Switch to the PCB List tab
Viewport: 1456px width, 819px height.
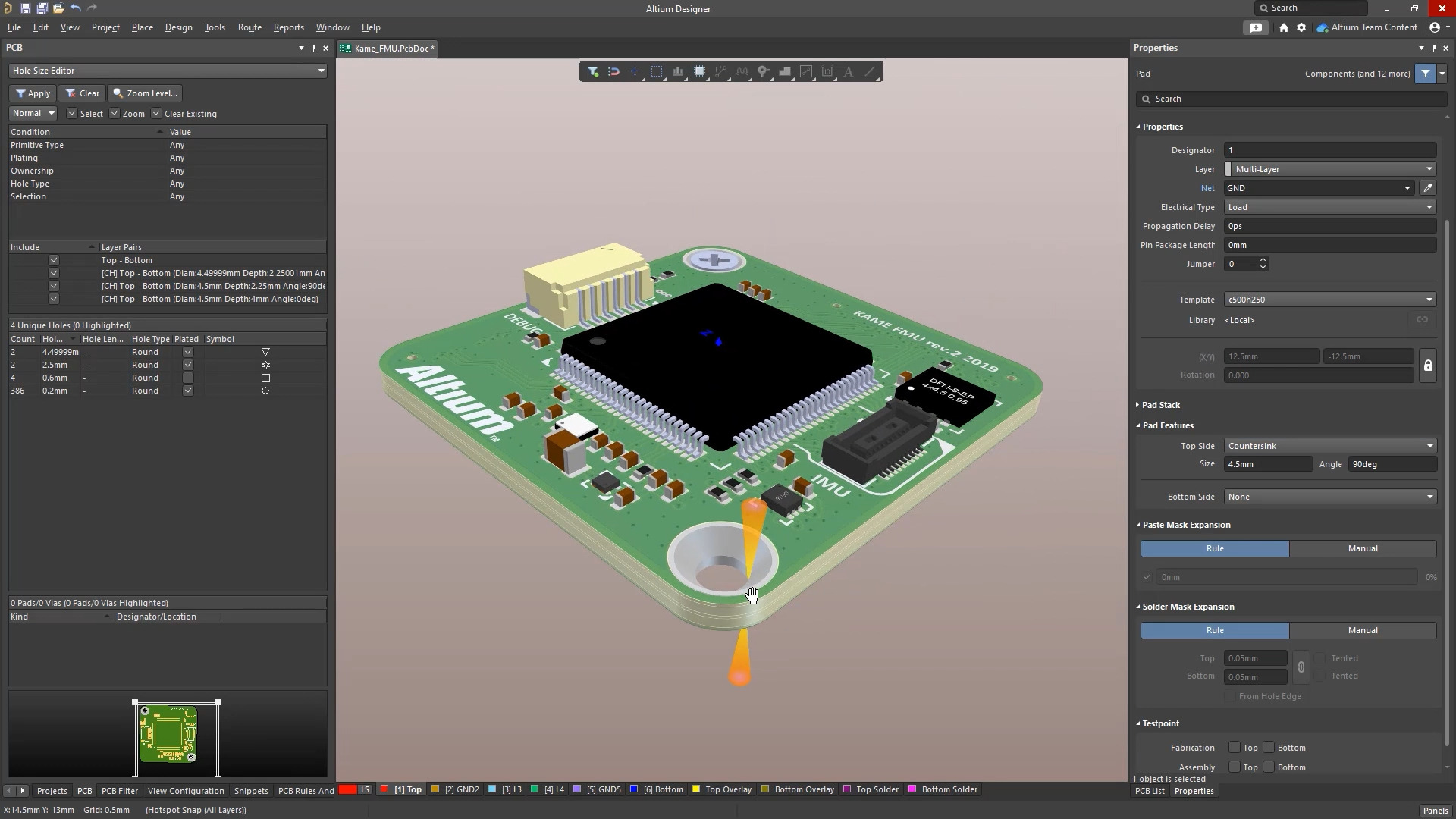tap(1150, 791)
